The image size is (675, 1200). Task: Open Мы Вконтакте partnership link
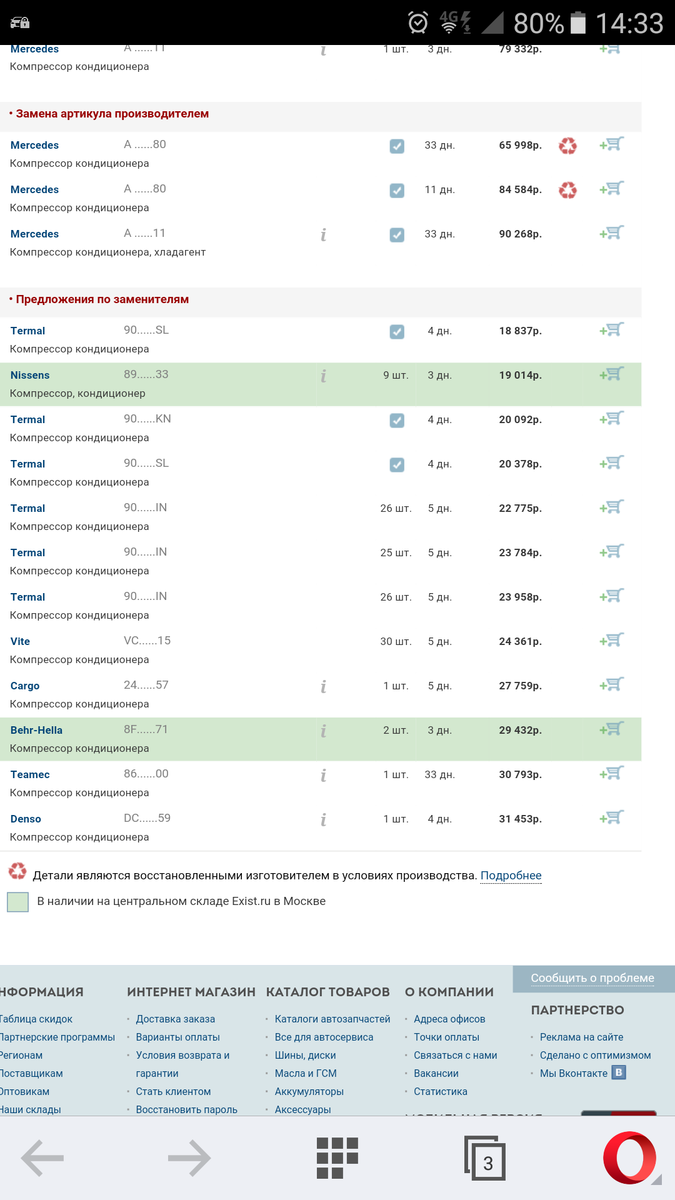[x=574, y=1073]
